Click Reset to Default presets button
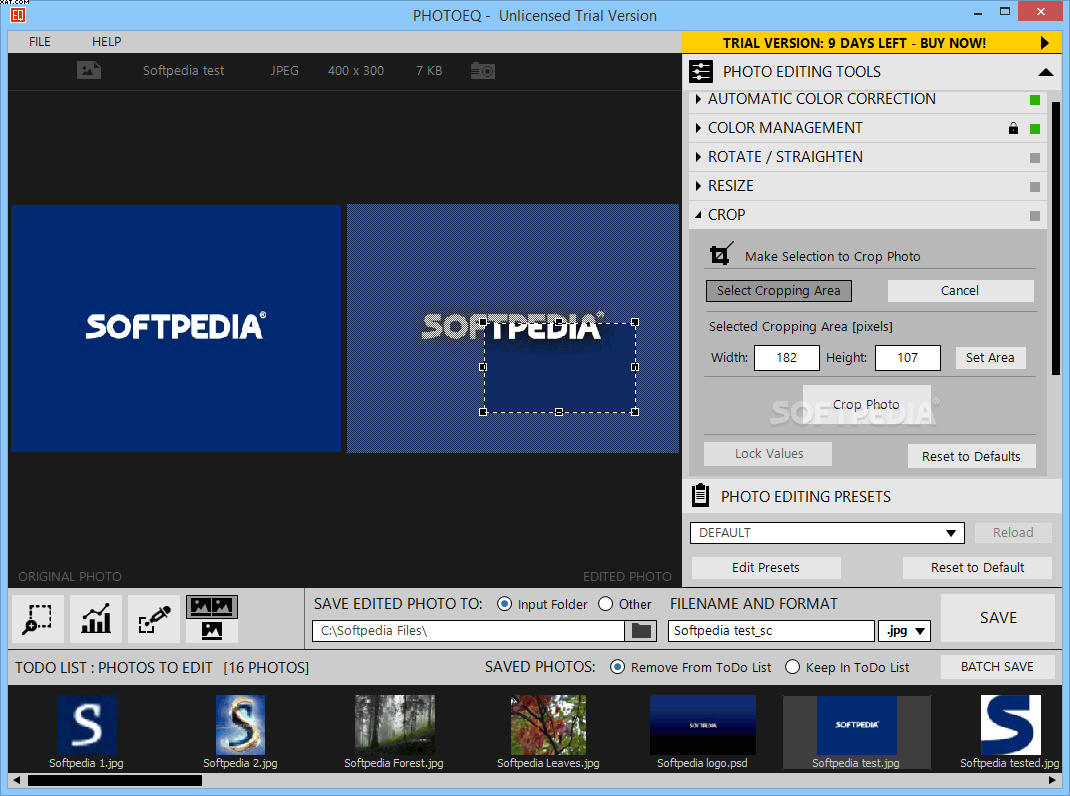The width and height of the screenshot is (1070, 796). click(977, 567)
